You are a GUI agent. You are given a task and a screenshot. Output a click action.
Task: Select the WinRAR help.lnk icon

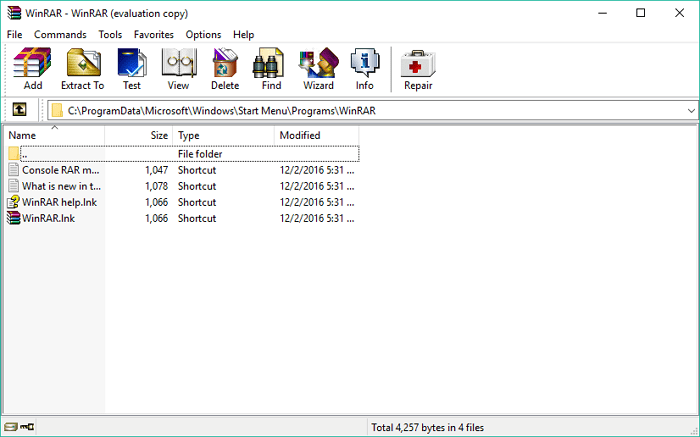click(x=14, y=202)
